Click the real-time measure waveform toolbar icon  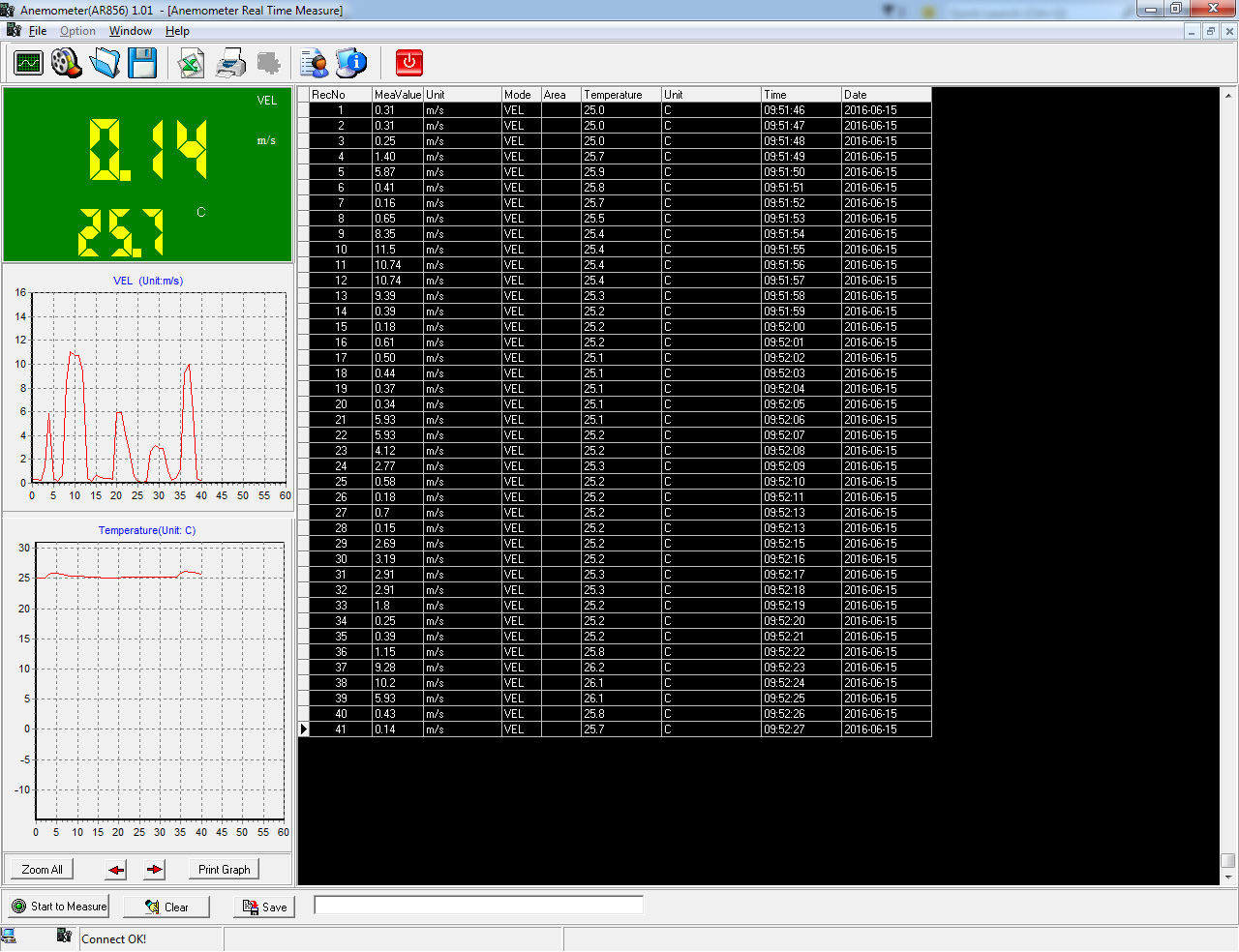[x=29, y=64]
